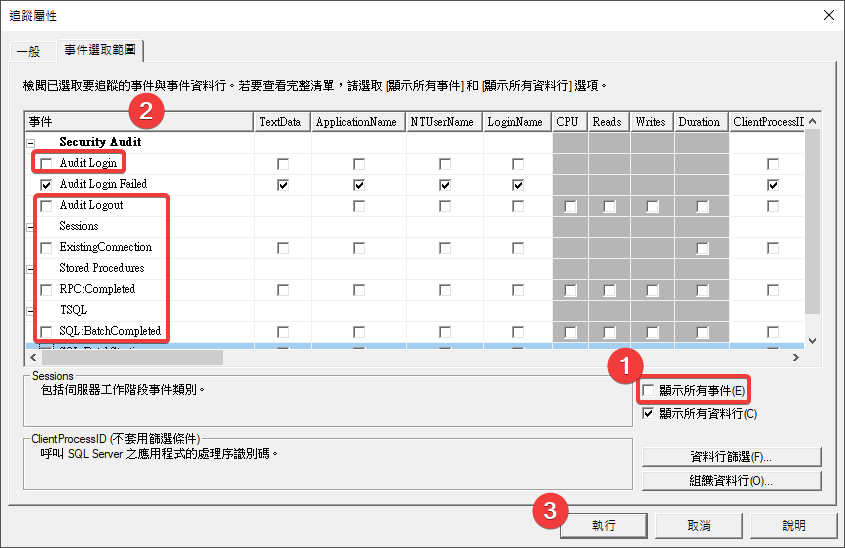
Task: Select the 事件選取範圍 tab
Action: (102, 50)
